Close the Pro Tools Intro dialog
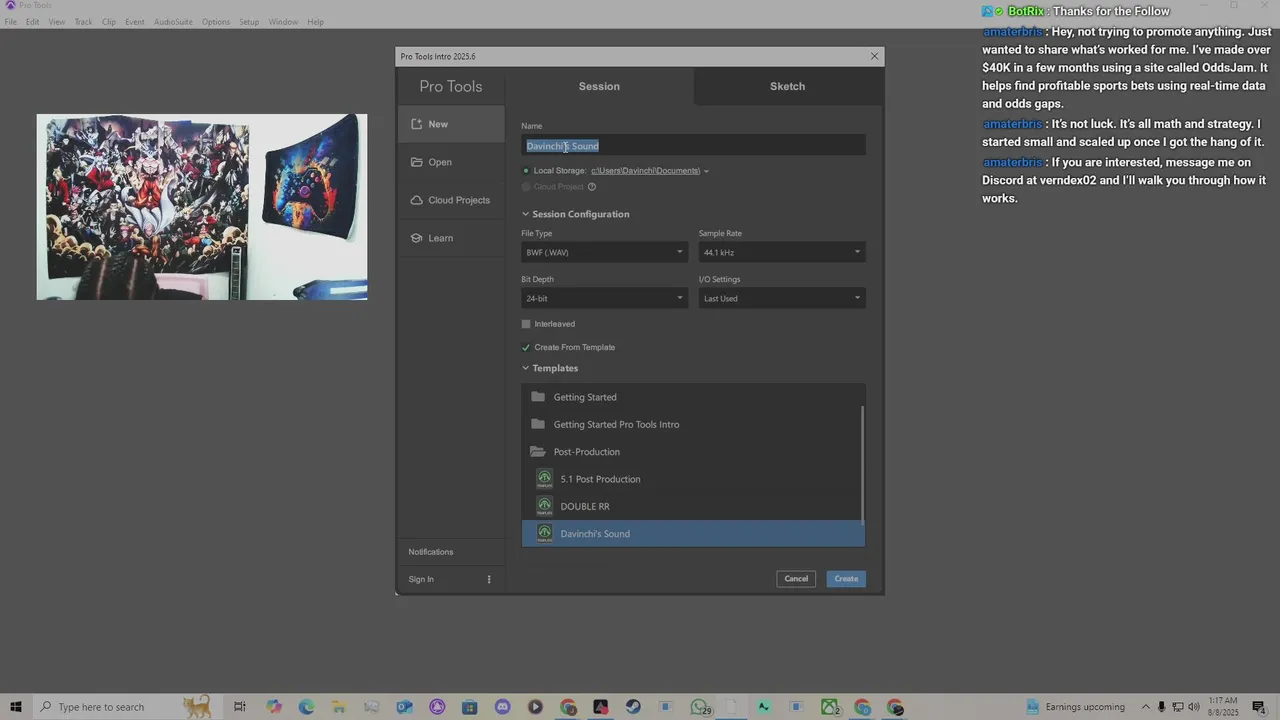The width and height of the screenshot is (1280, 720). tap(874, 56)
